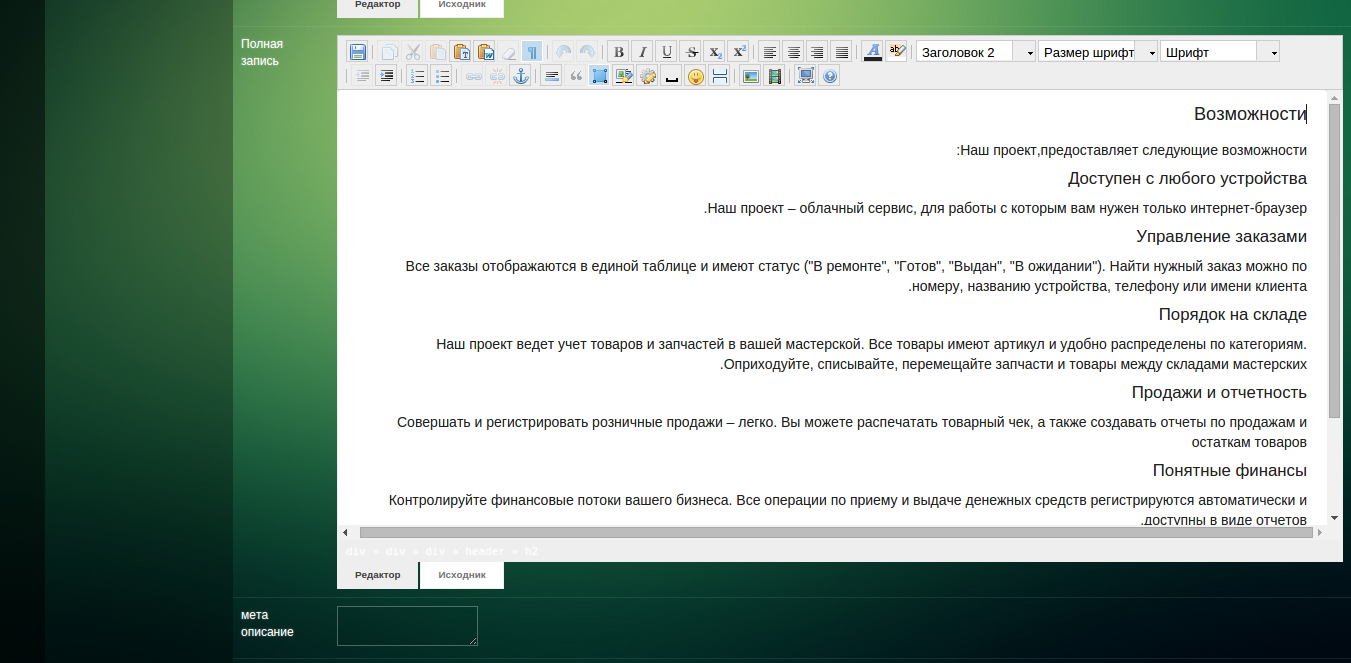Click Paste from Word icon

[485, 52]
